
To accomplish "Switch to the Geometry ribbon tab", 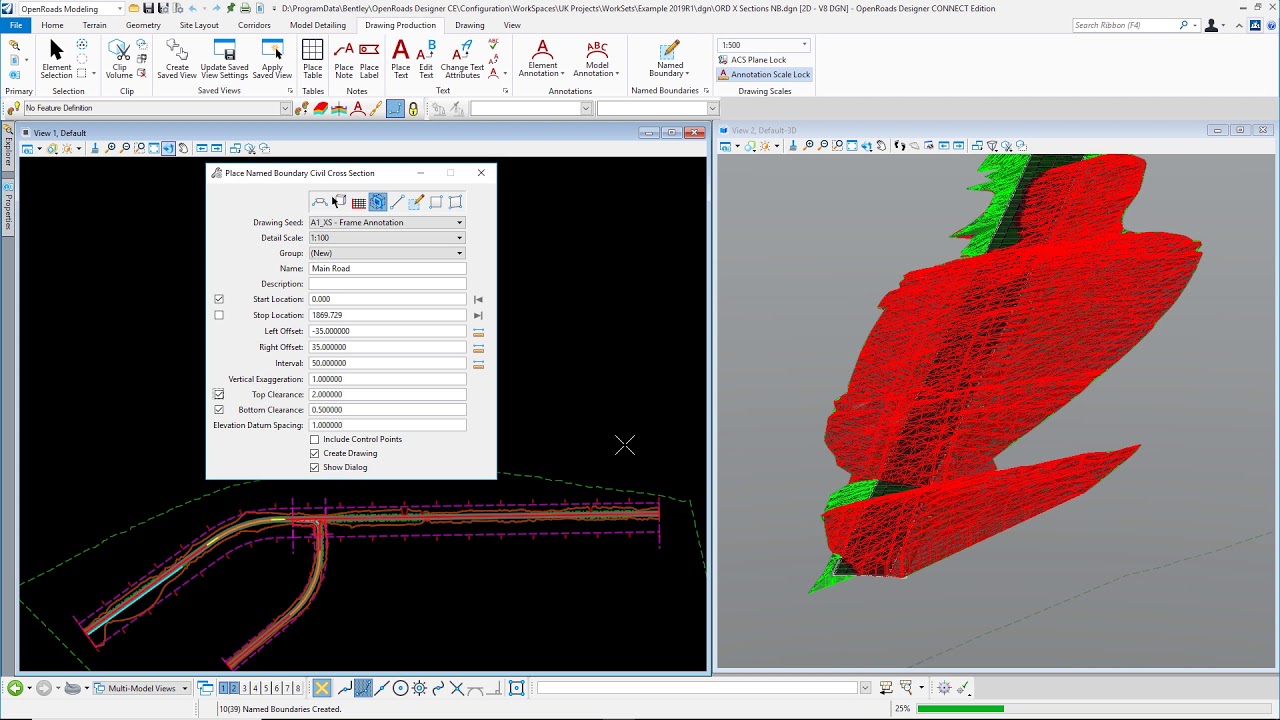I will 143,25.
